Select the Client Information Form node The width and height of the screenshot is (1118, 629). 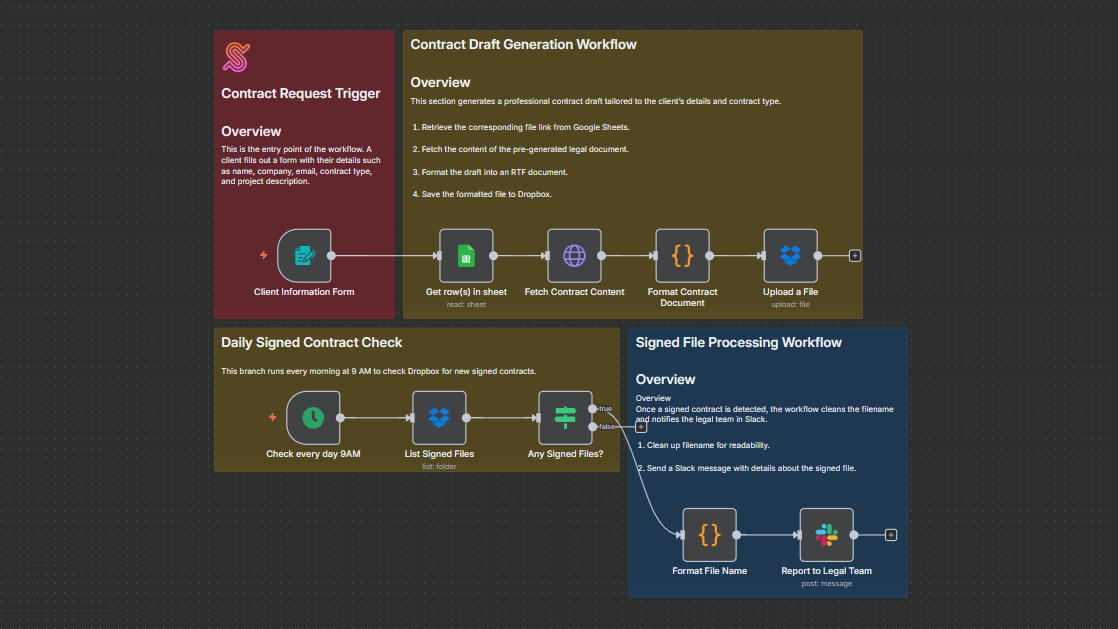pos(304,256)
